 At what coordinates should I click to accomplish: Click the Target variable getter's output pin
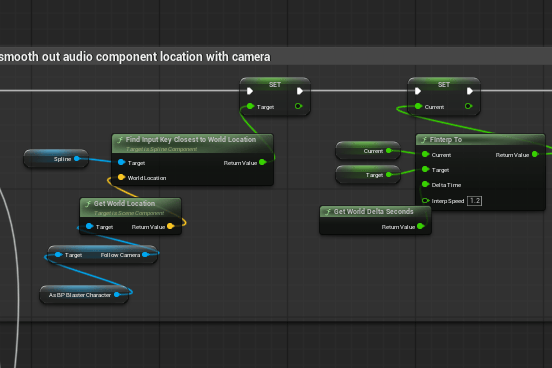pos(389,174)
